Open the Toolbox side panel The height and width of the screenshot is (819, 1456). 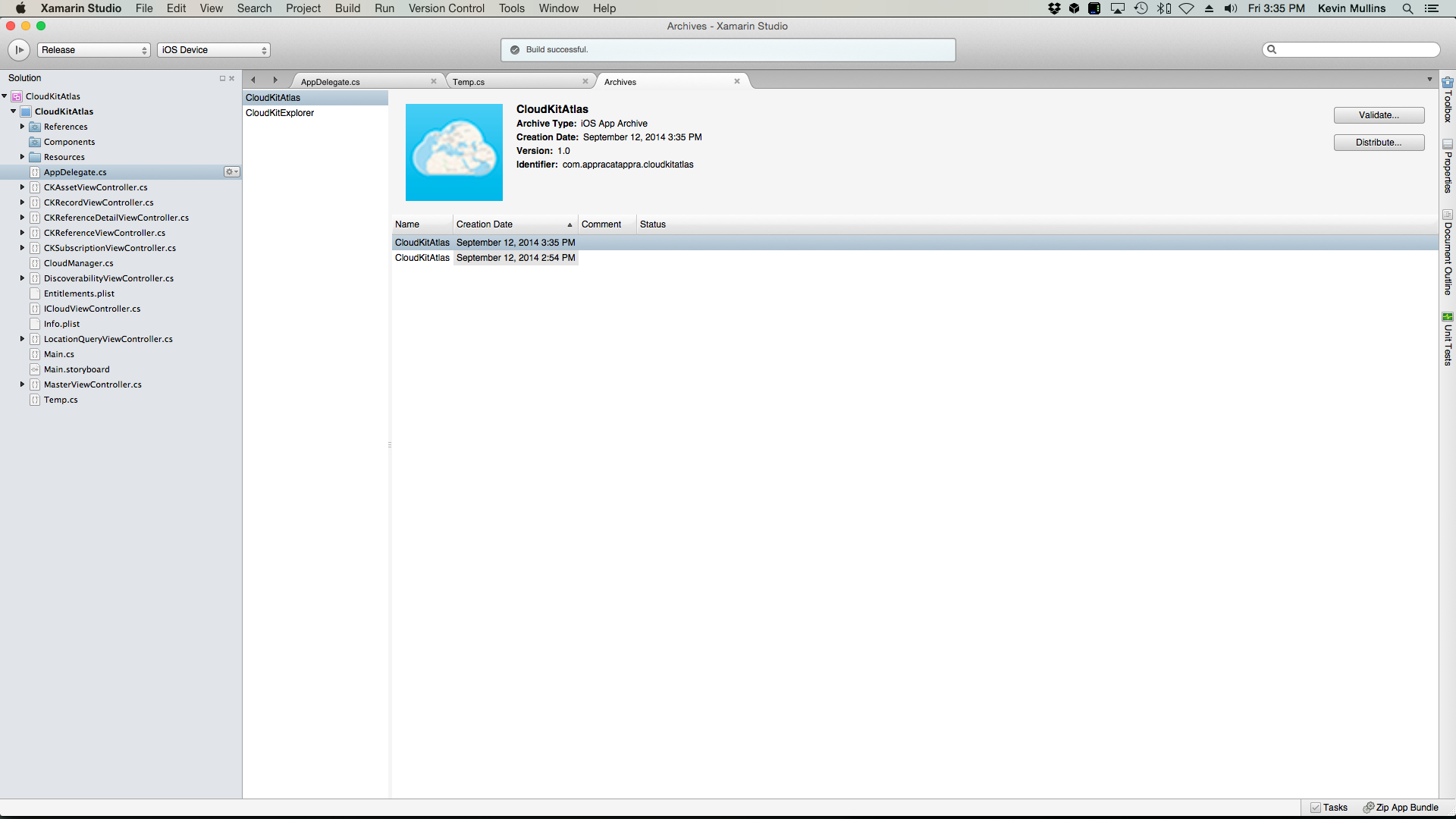click(x=1448, y=99)
